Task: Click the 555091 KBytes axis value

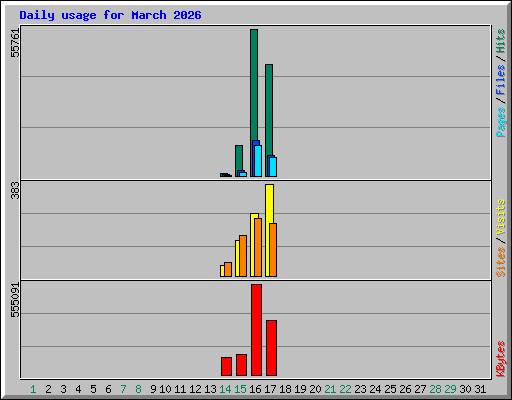Action: click(x=15, y=300)
